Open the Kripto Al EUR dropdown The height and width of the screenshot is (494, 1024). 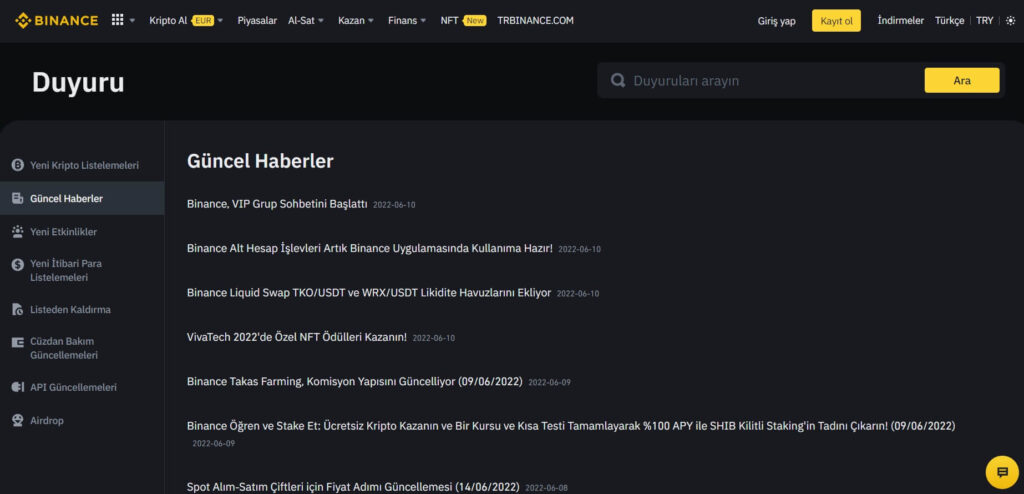point(186,21)
